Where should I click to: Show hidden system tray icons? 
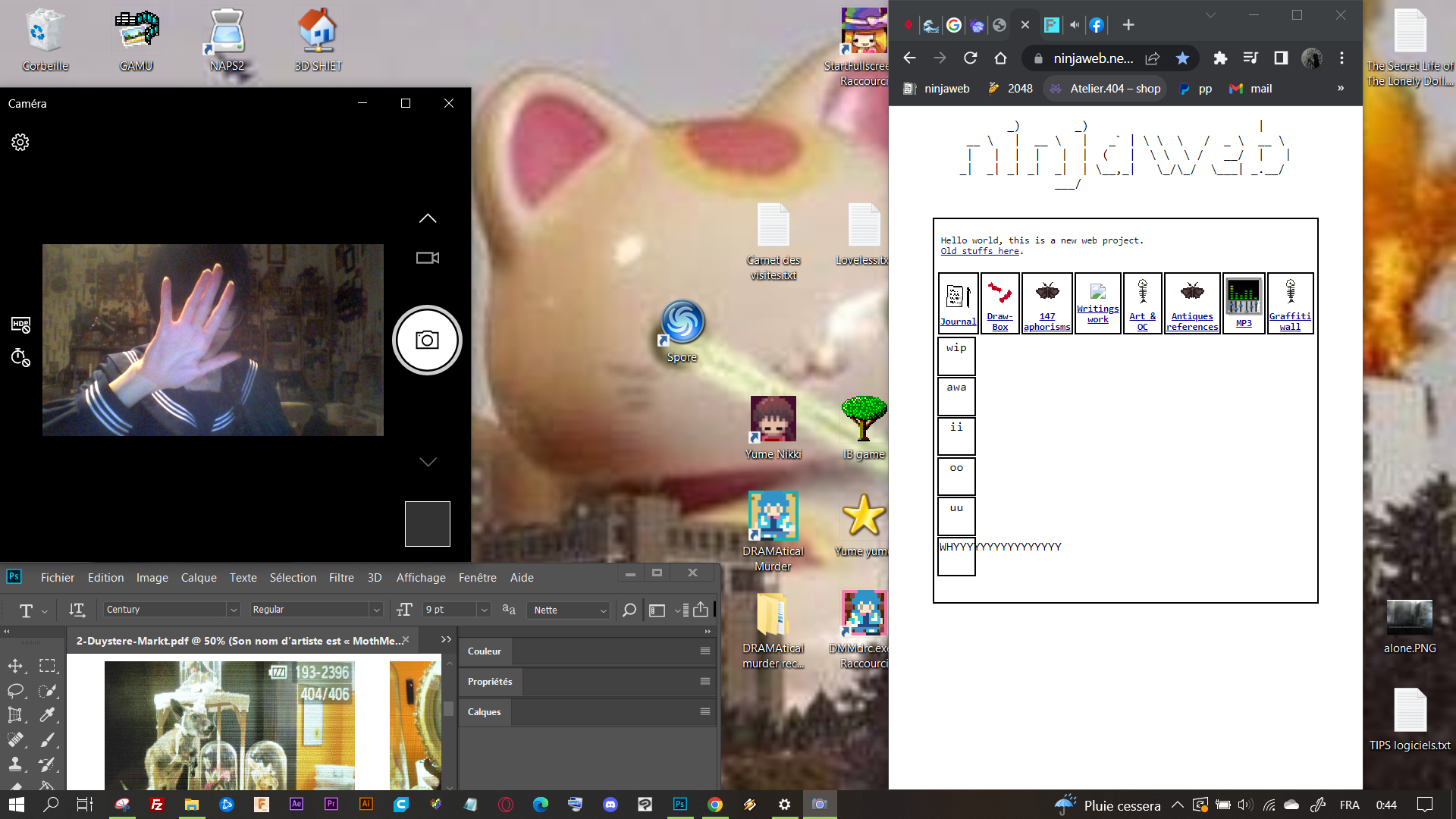[x=1177, y=805]
